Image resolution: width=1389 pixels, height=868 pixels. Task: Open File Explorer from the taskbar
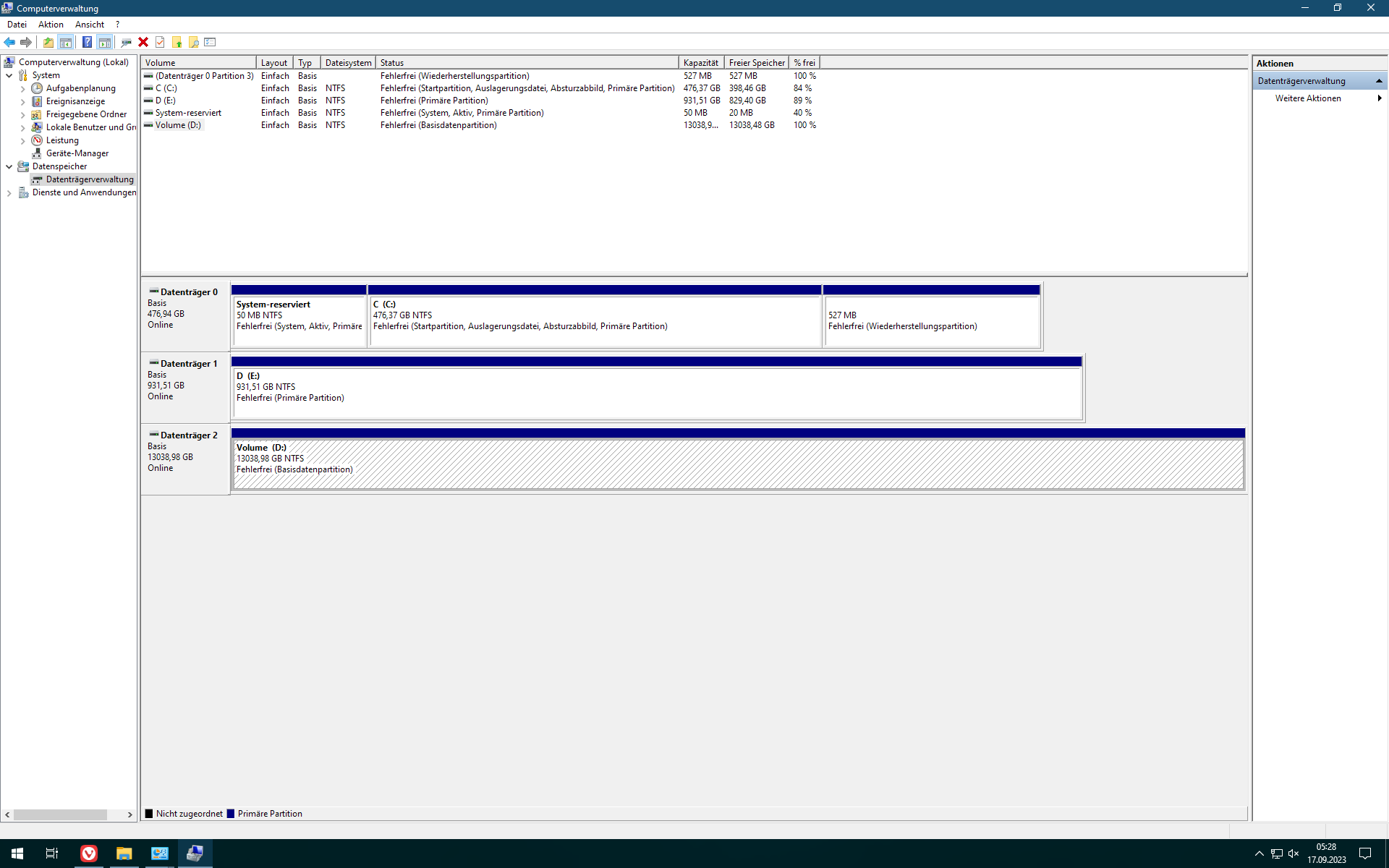click(x=124, y=854)
